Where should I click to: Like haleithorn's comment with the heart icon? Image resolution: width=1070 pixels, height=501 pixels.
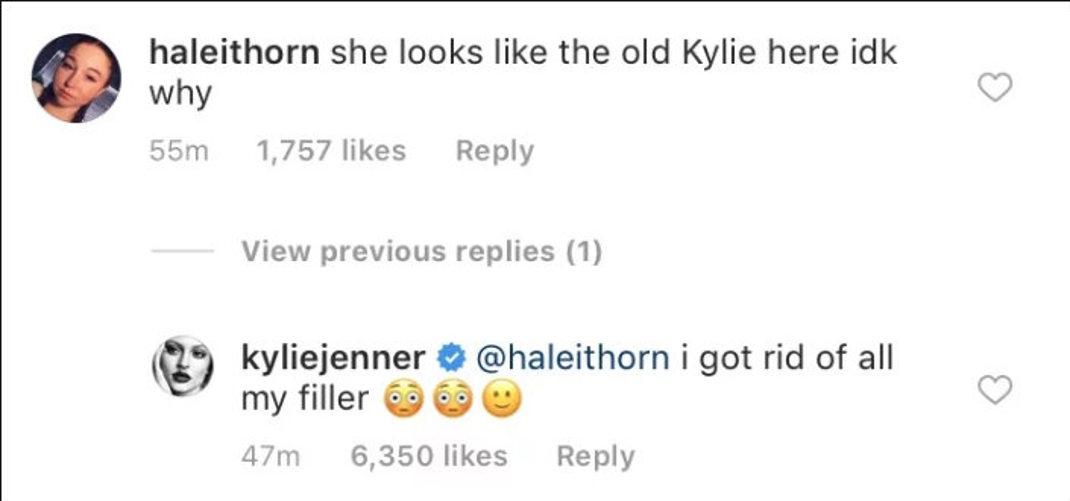994,88
